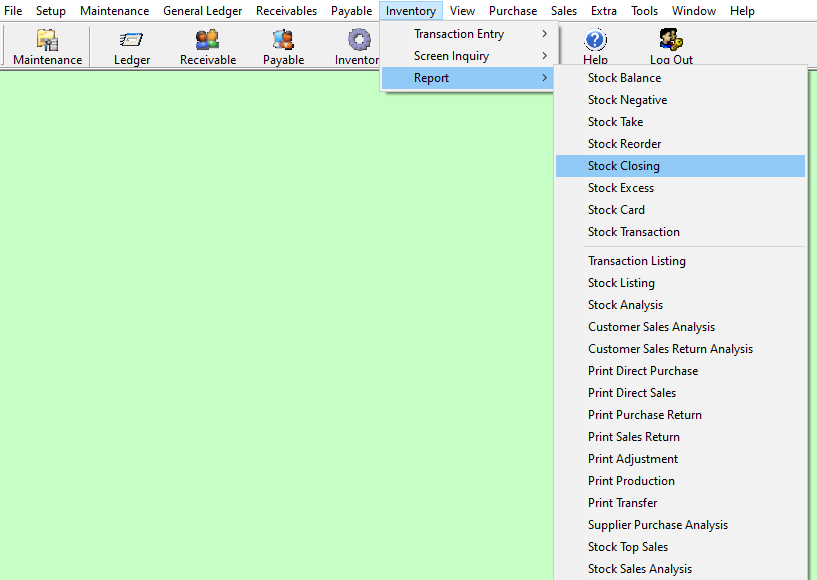The width and height of the screenshot is (817, 580).
Task: Select Print Transfer
Action: (680, 503)
